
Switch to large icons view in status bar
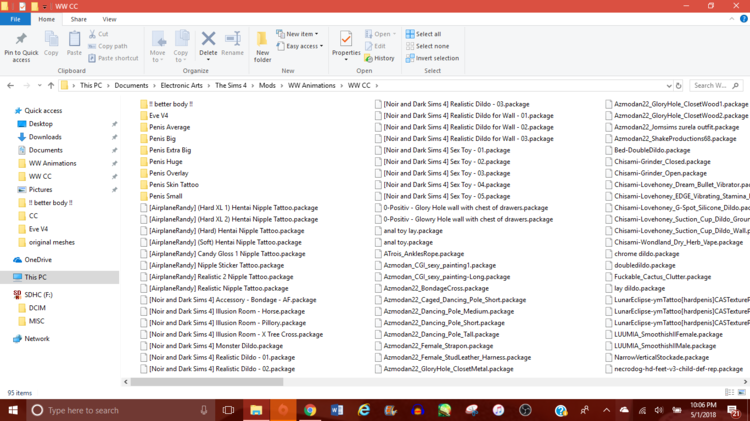point(742,392)
